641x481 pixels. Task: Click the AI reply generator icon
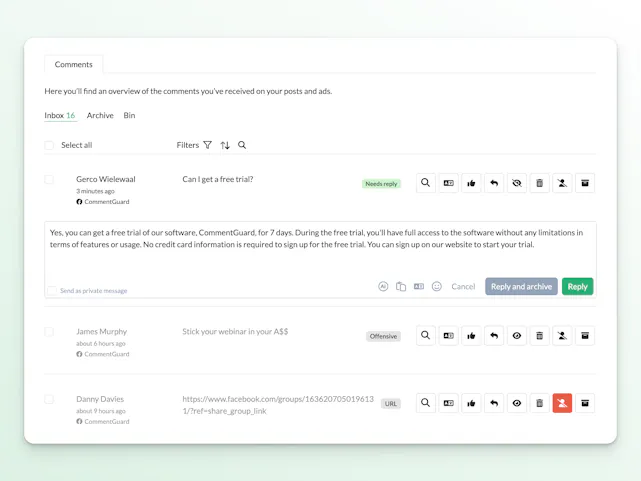coord(383,286)
